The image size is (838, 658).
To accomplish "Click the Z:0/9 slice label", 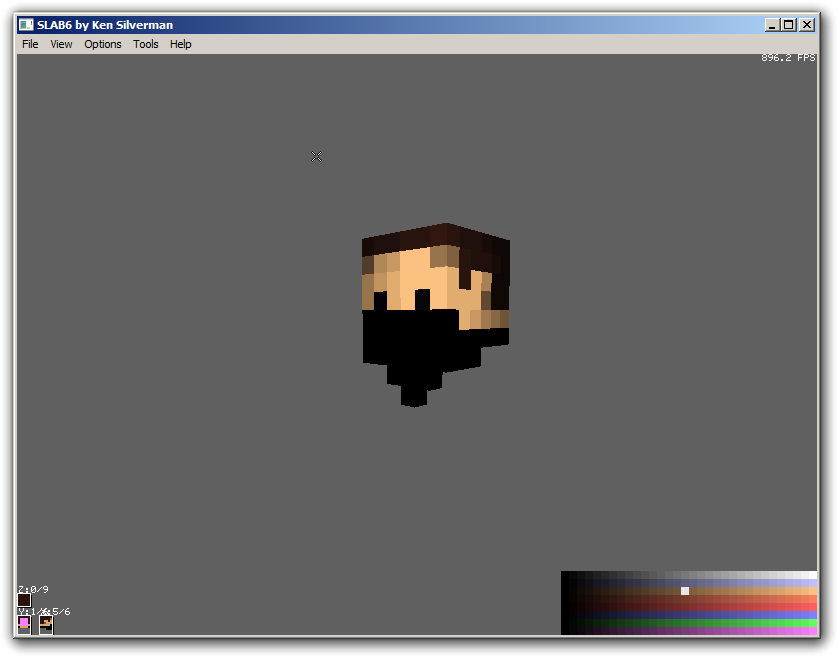I will pyautogui.click(x=33, y=589).
